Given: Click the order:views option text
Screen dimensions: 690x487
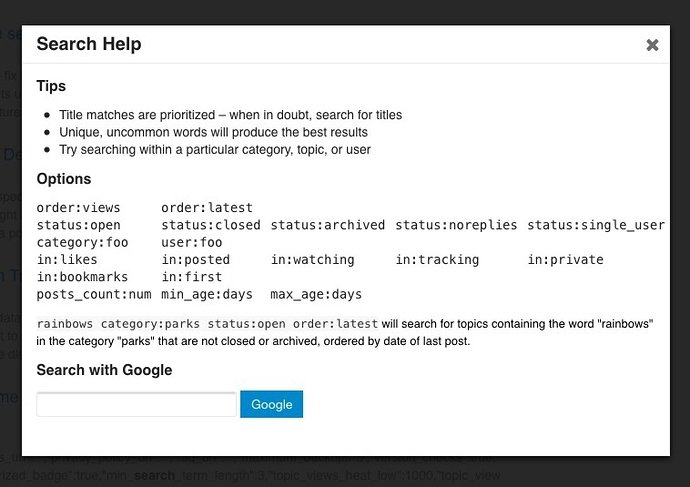Looking at the screenshot, I should point(78,208).
